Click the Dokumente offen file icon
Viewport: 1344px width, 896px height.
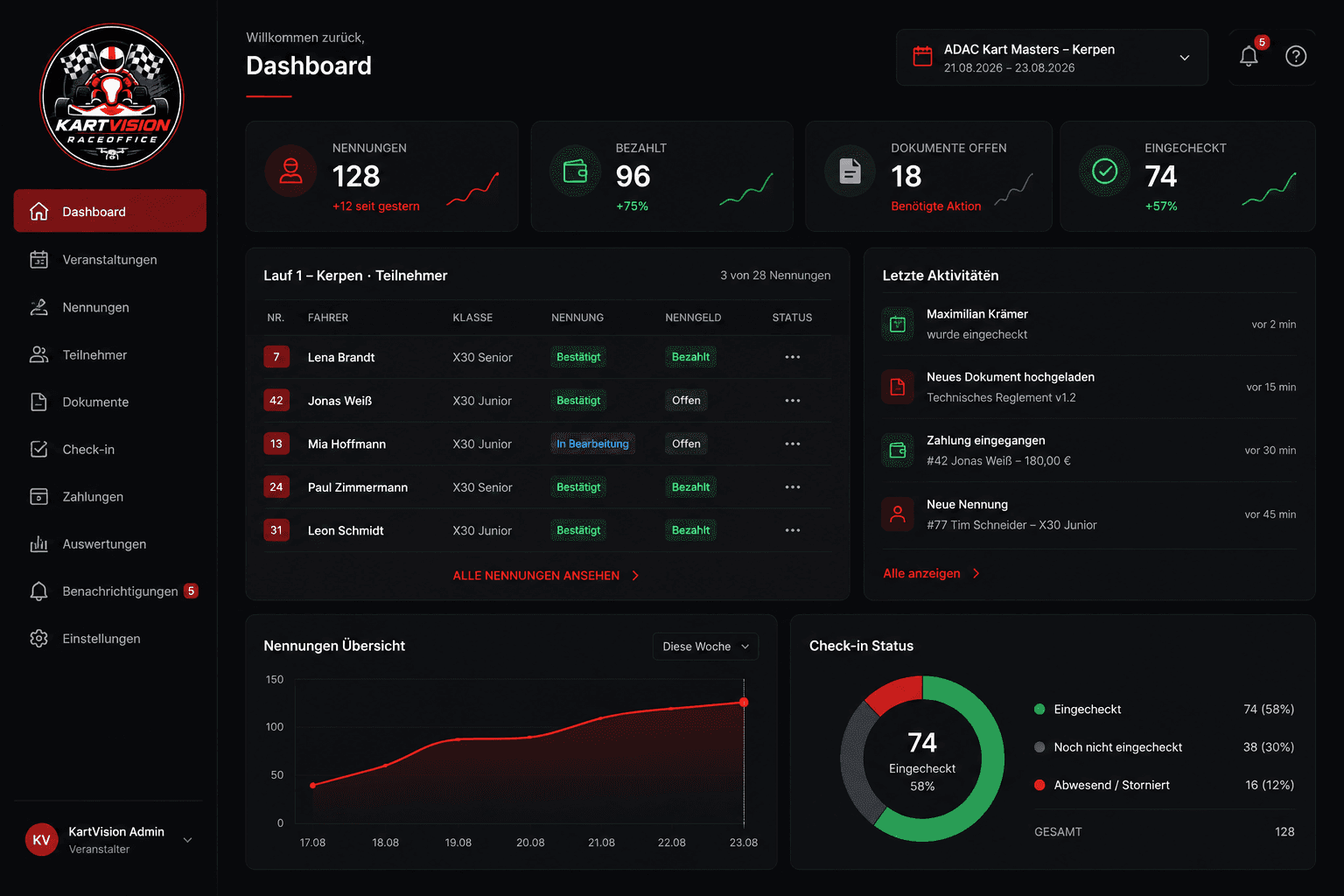(850, 171)
